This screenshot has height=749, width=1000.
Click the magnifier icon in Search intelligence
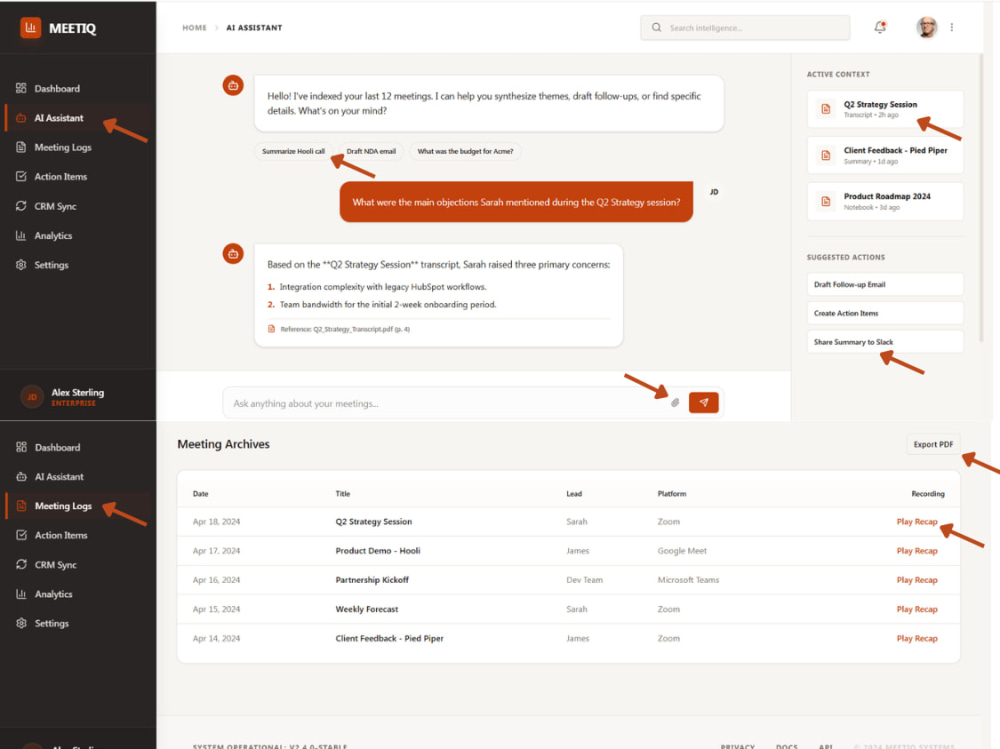[656, 27]
